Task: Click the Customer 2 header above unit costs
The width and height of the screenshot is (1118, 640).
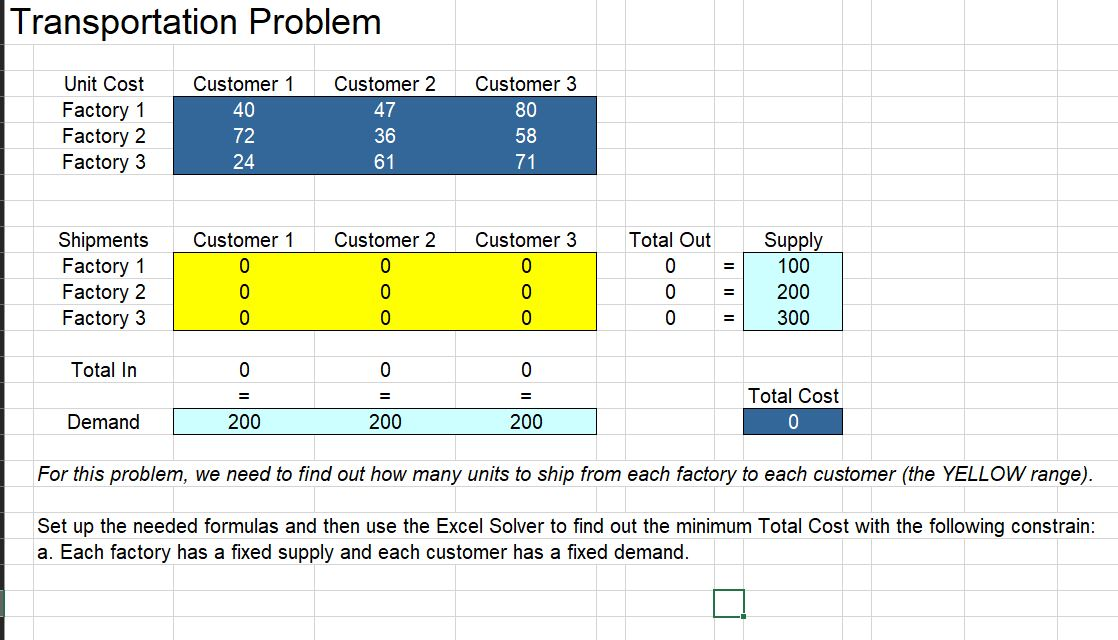Action: 384,84
